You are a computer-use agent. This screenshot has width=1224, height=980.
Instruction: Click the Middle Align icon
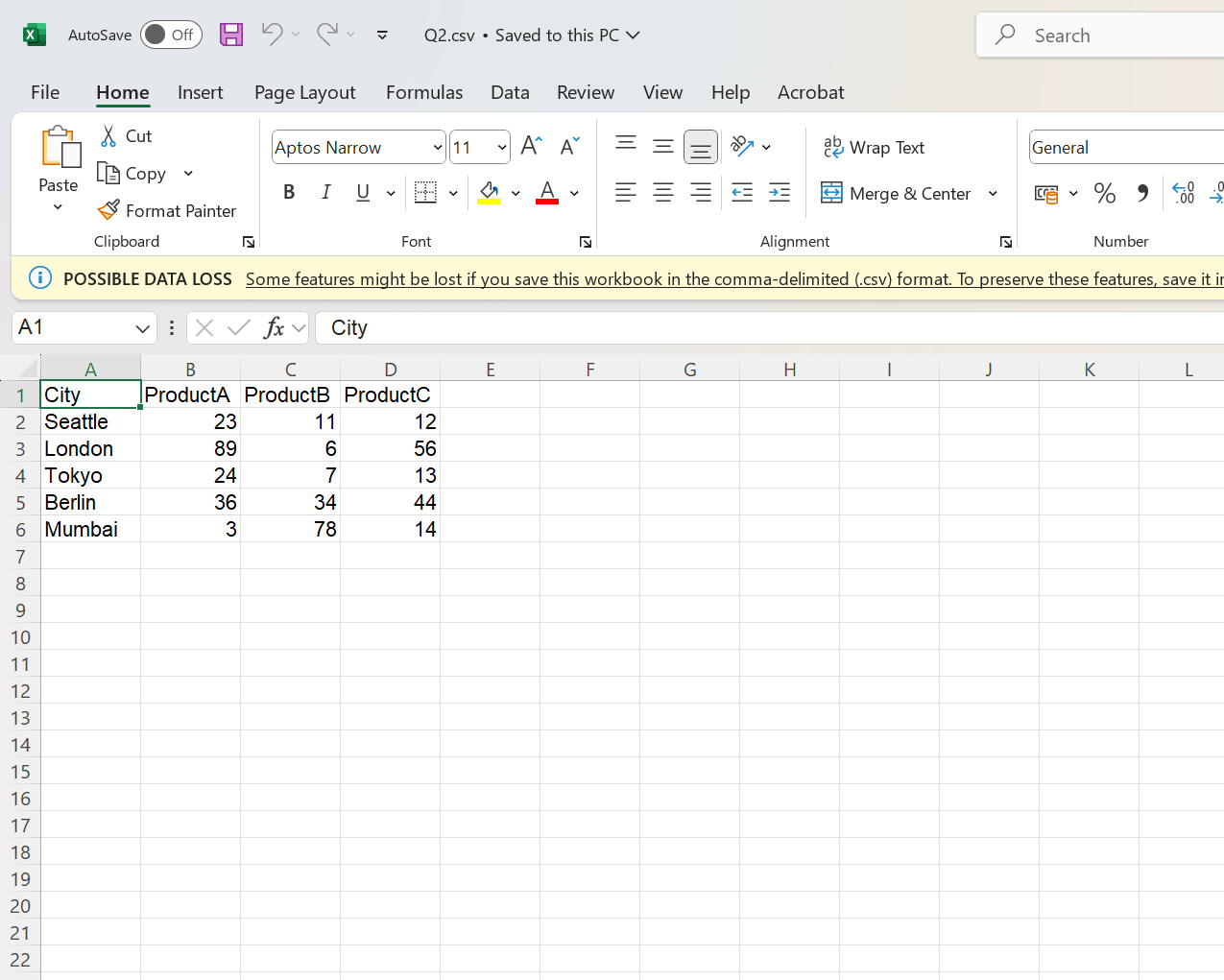663,146
